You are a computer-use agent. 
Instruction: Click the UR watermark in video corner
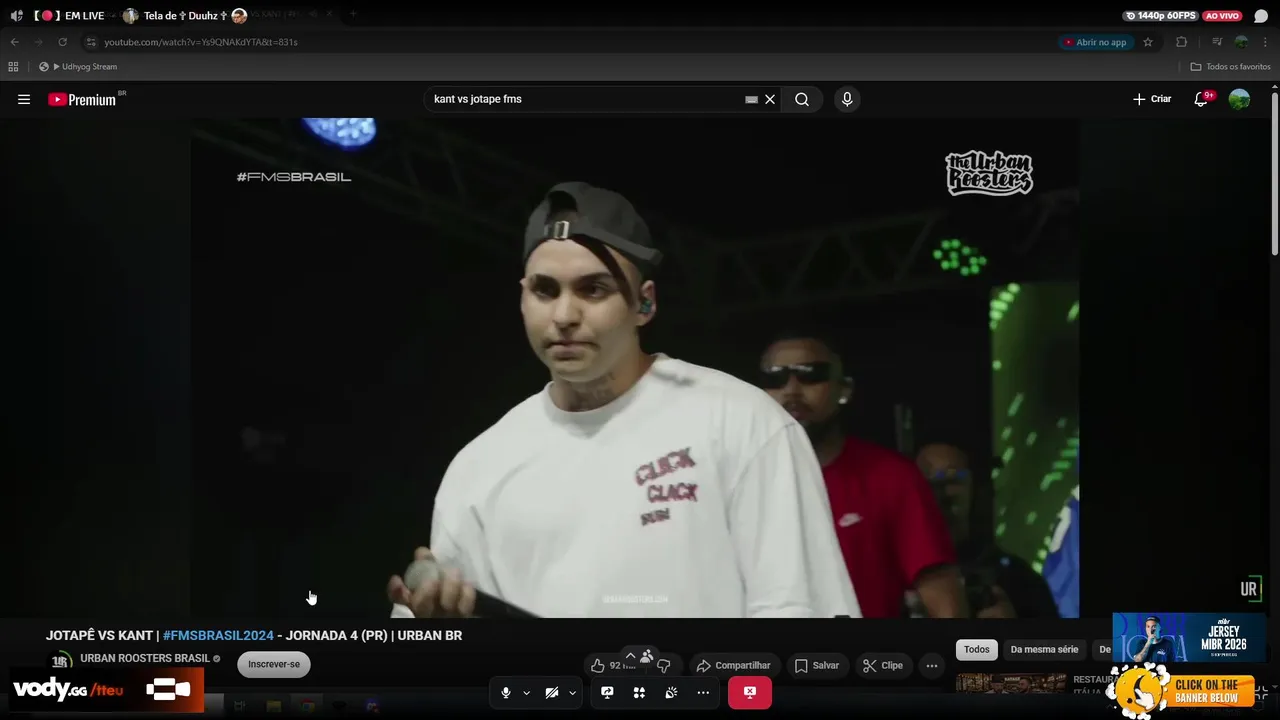(x=1249, y=589)
